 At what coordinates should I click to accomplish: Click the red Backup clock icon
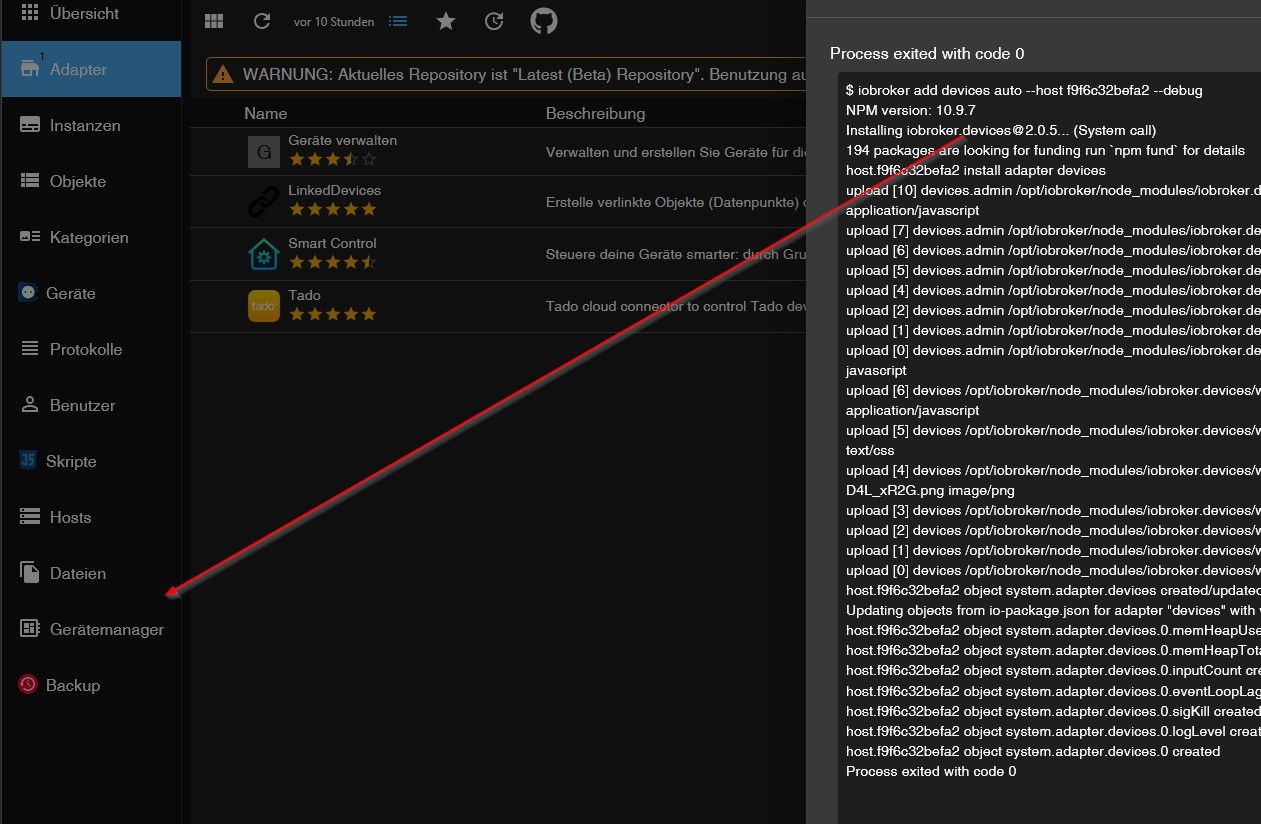pos(28,685)
